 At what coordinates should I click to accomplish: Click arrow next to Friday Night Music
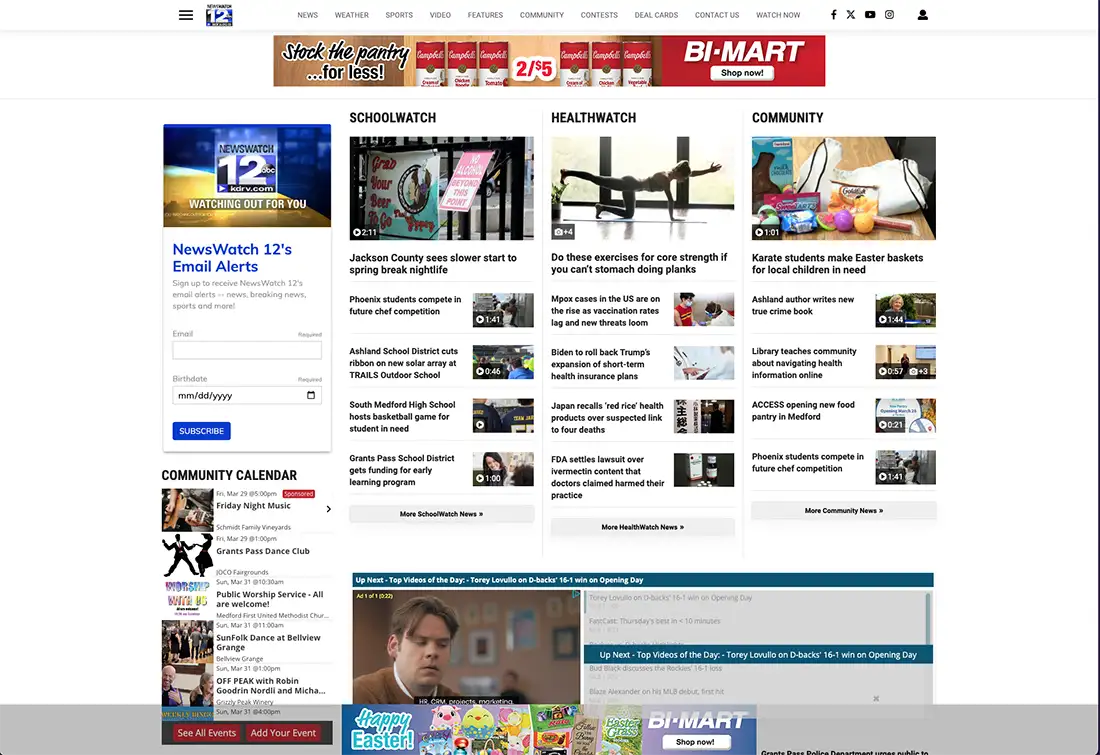coord(328,509)
